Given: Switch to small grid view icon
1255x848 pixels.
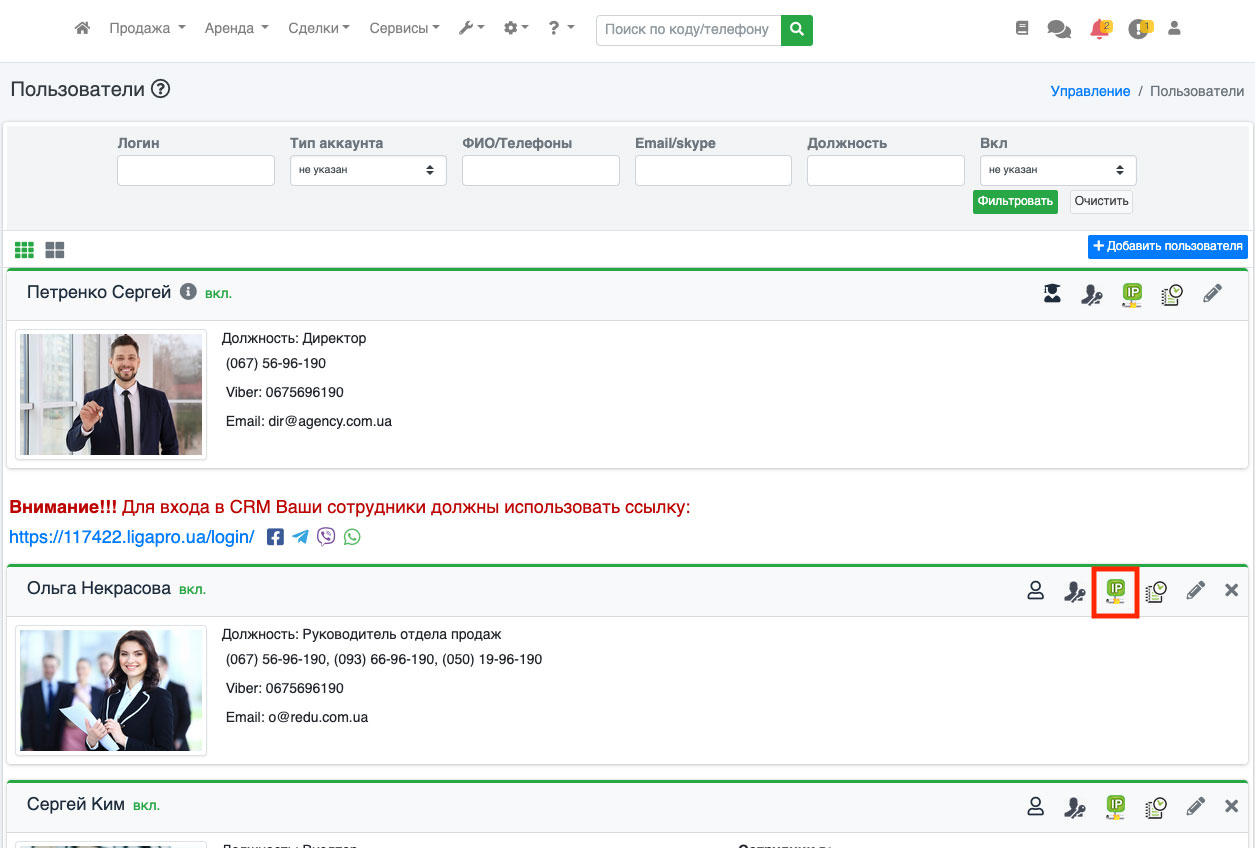Looking at the screenshot, I should [24, 249].
